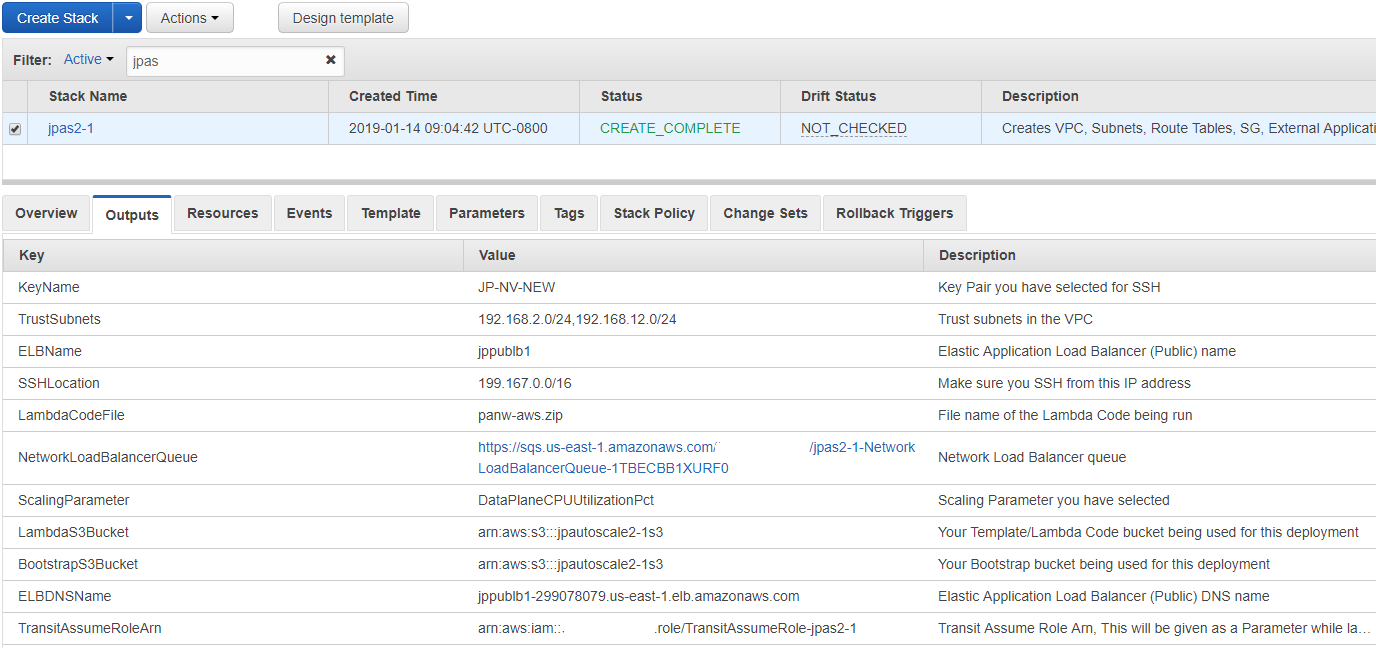Uncheck the jpas2-1 stack checkbox

coord(15,129)
